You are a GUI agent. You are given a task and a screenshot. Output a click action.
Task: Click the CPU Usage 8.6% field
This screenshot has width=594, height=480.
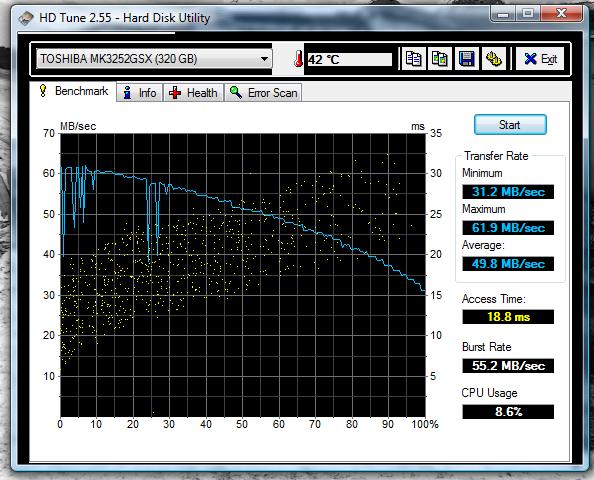pyautogui.click(x=508, y=411)
